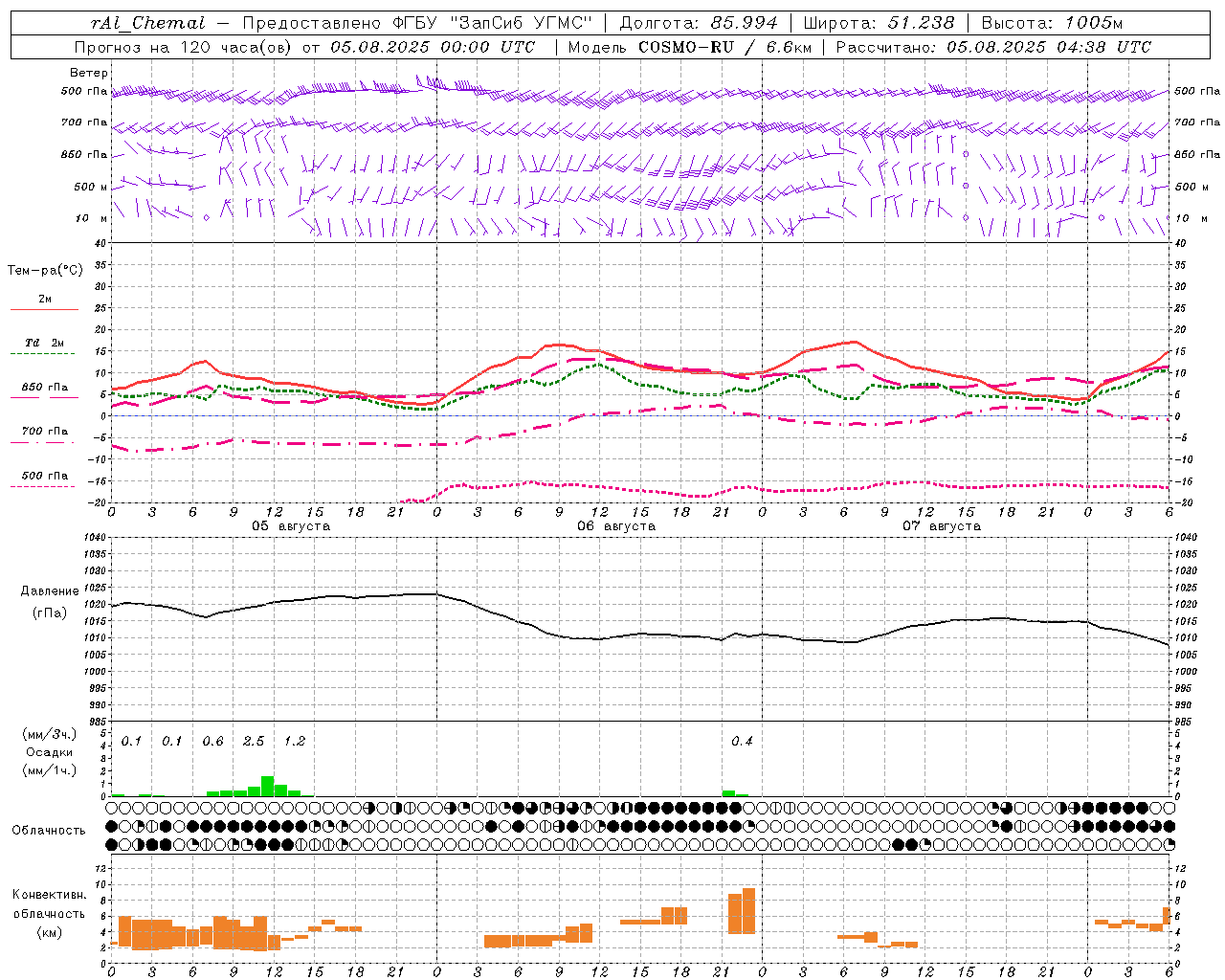Click the longitude value Долгота: 85.994

(x=699, y=23)
